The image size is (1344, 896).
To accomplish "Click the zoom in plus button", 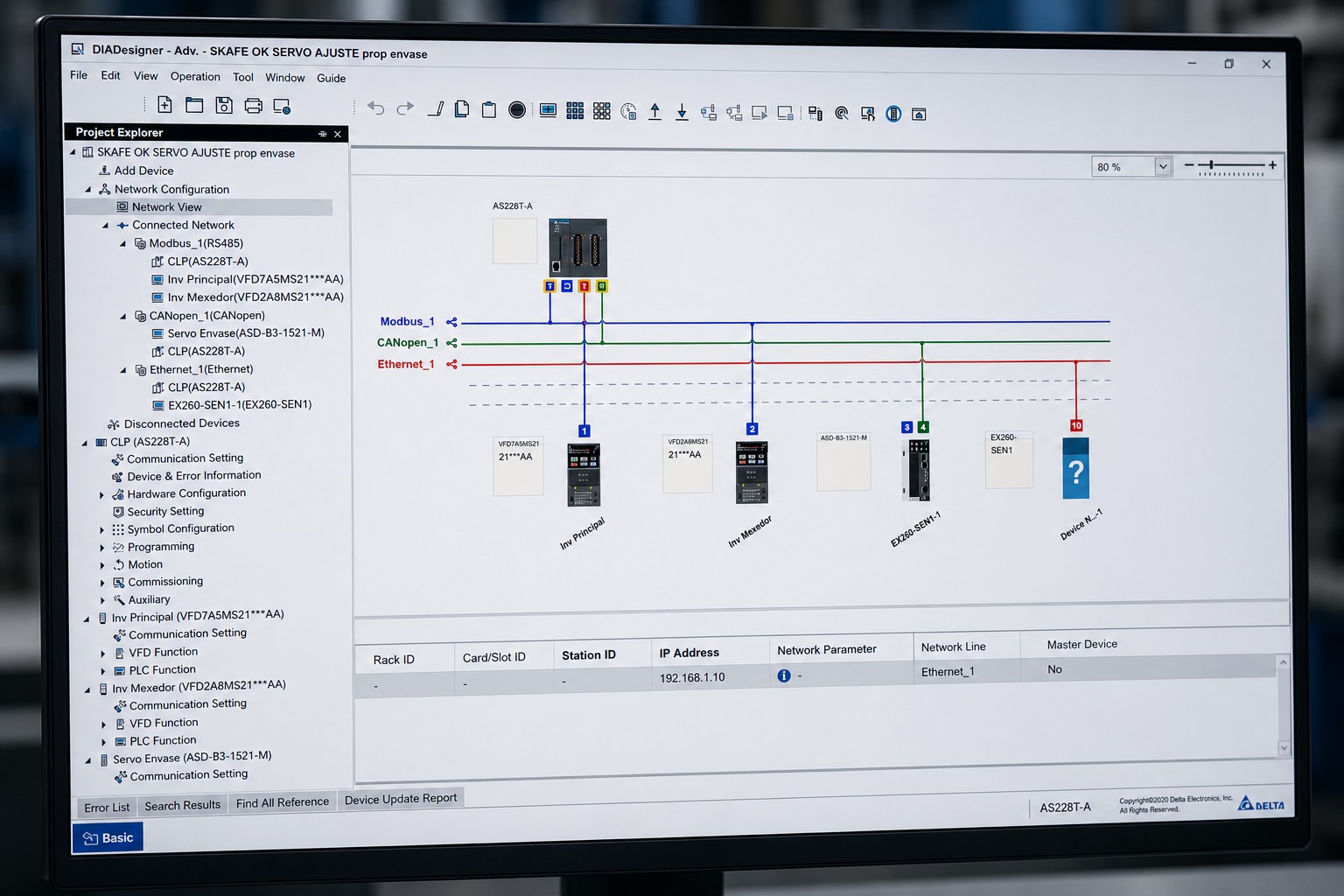I will [x=1272, y=164].
